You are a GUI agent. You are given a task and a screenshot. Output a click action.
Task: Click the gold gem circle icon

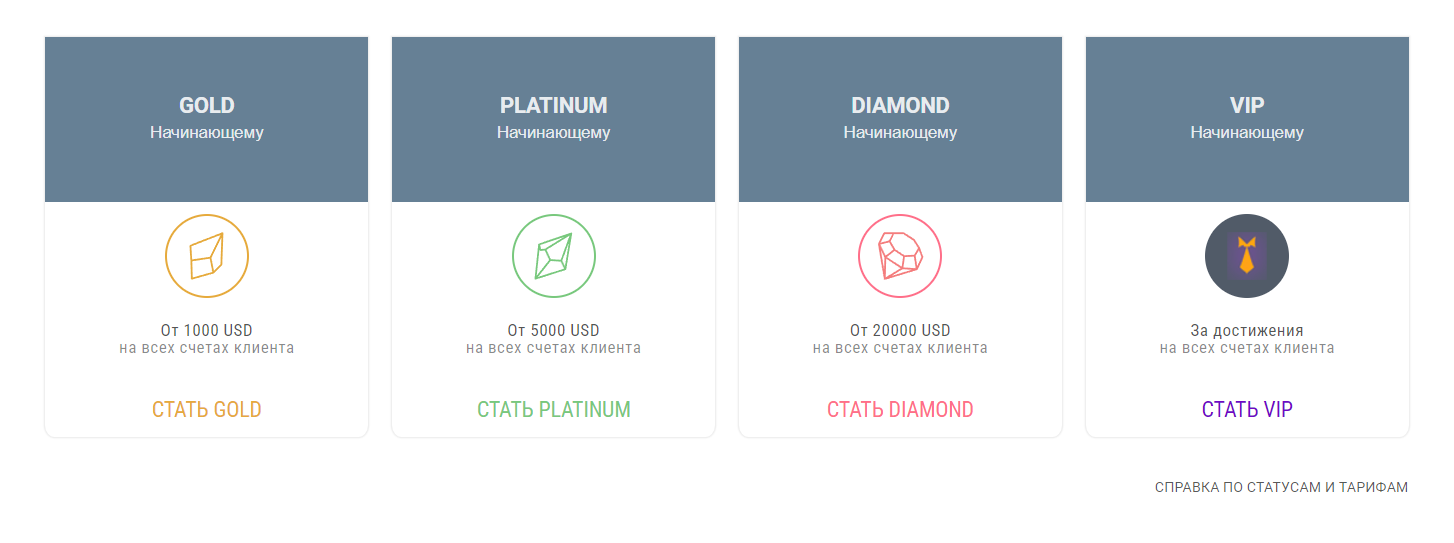coord(207,256)
